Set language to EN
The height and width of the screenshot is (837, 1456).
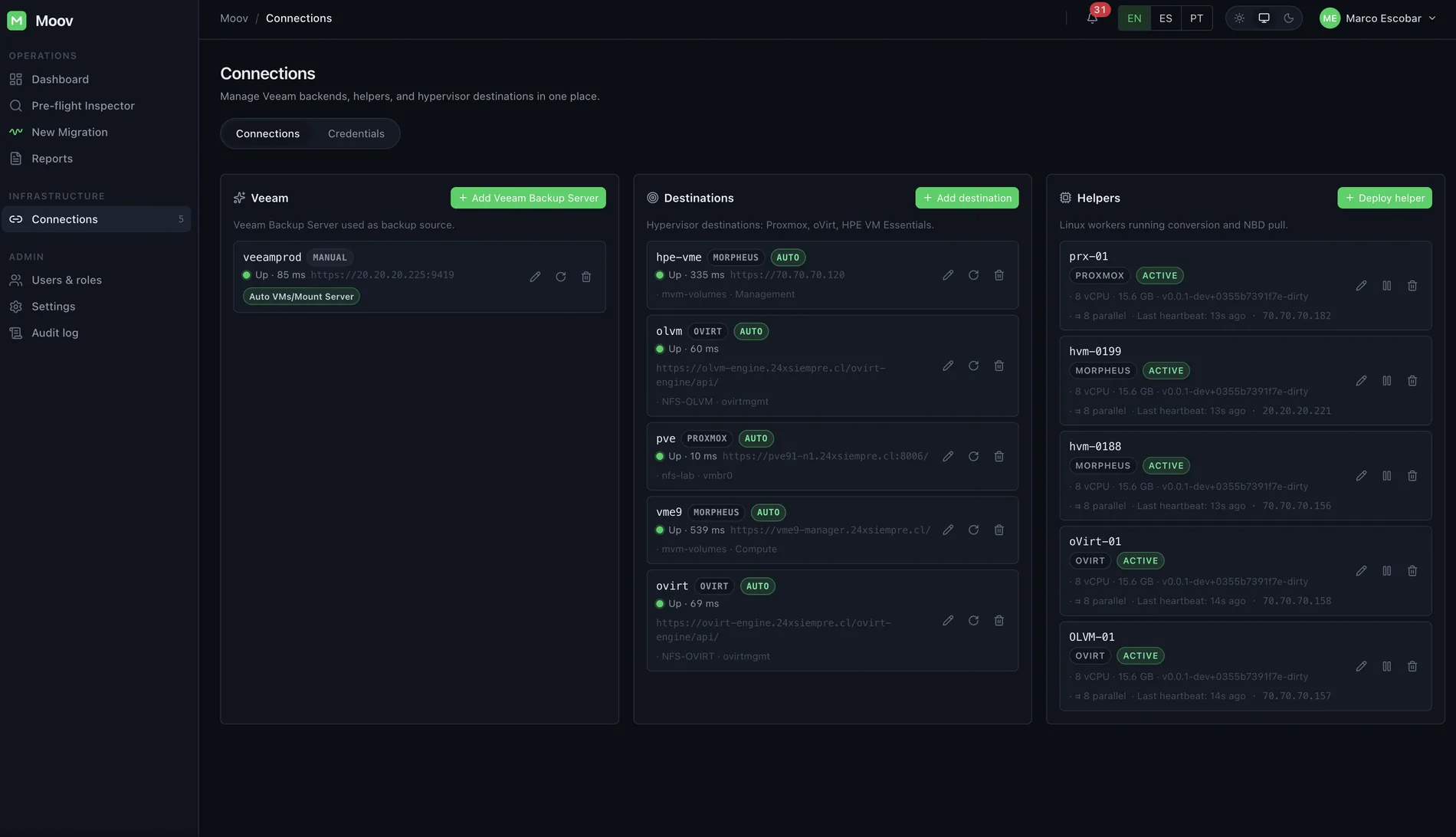(1134, 18)
